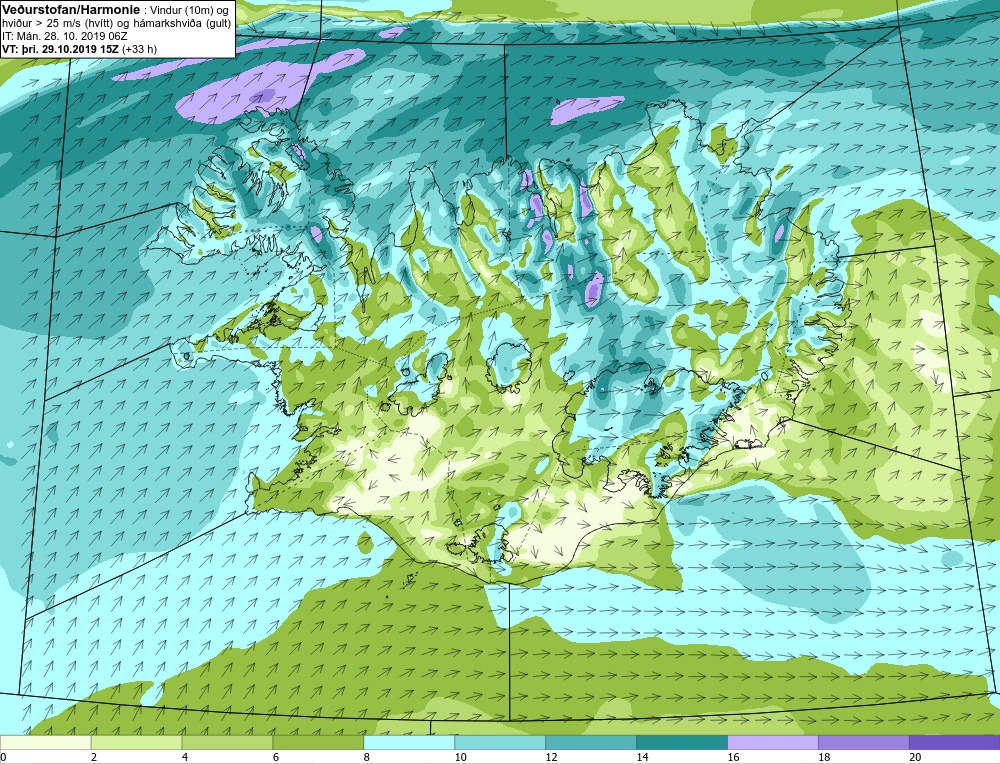
Task: Click the 16–18 m/s light purple legend swatch
Action: (772, 743)
